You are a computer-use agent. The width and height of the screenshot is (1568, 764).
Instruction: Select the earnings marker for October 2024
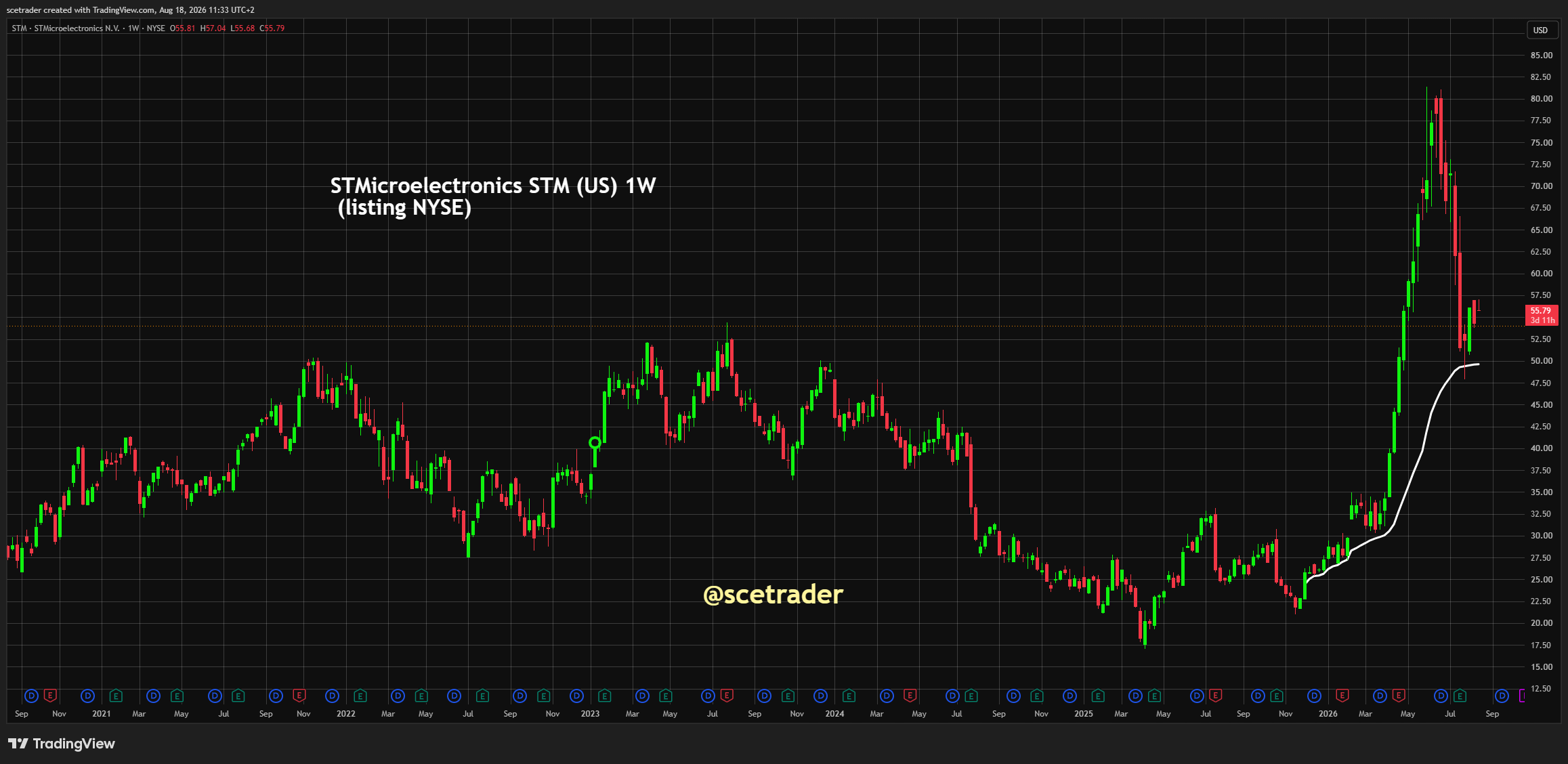tap(1036, 696)
